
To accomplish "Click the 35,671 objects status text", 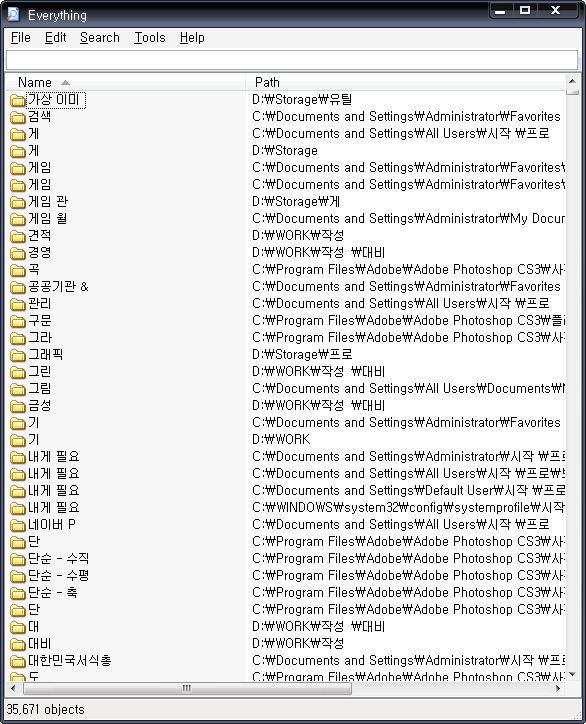I will 45,709.
